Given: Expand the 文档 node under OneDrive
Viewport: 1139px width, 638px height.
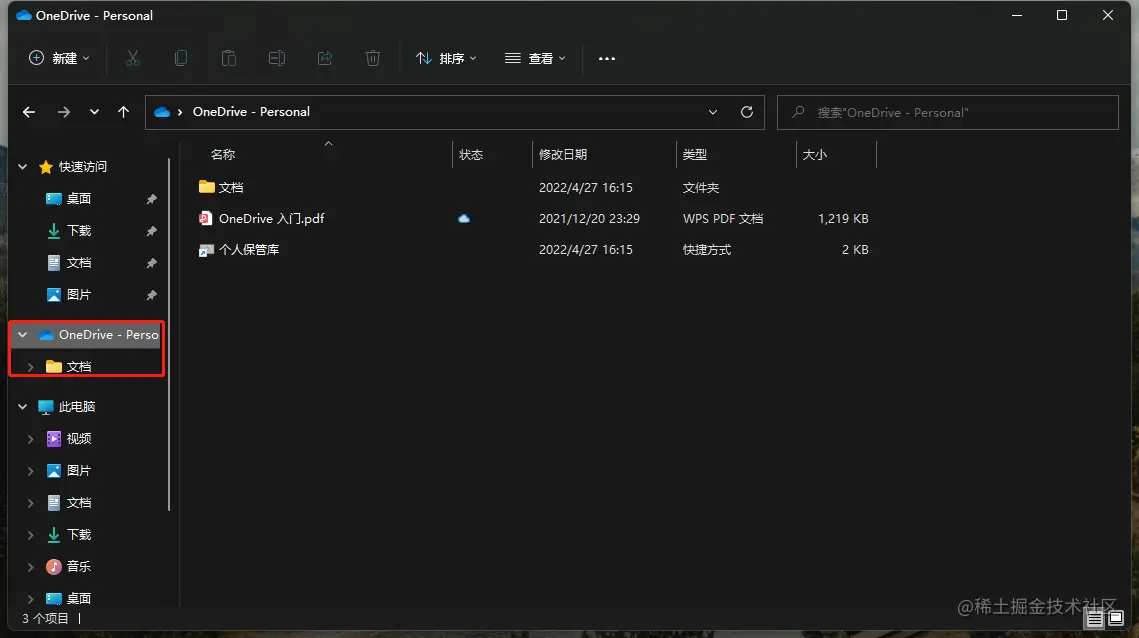Looking at the screenshot, I should coord(31,367).
